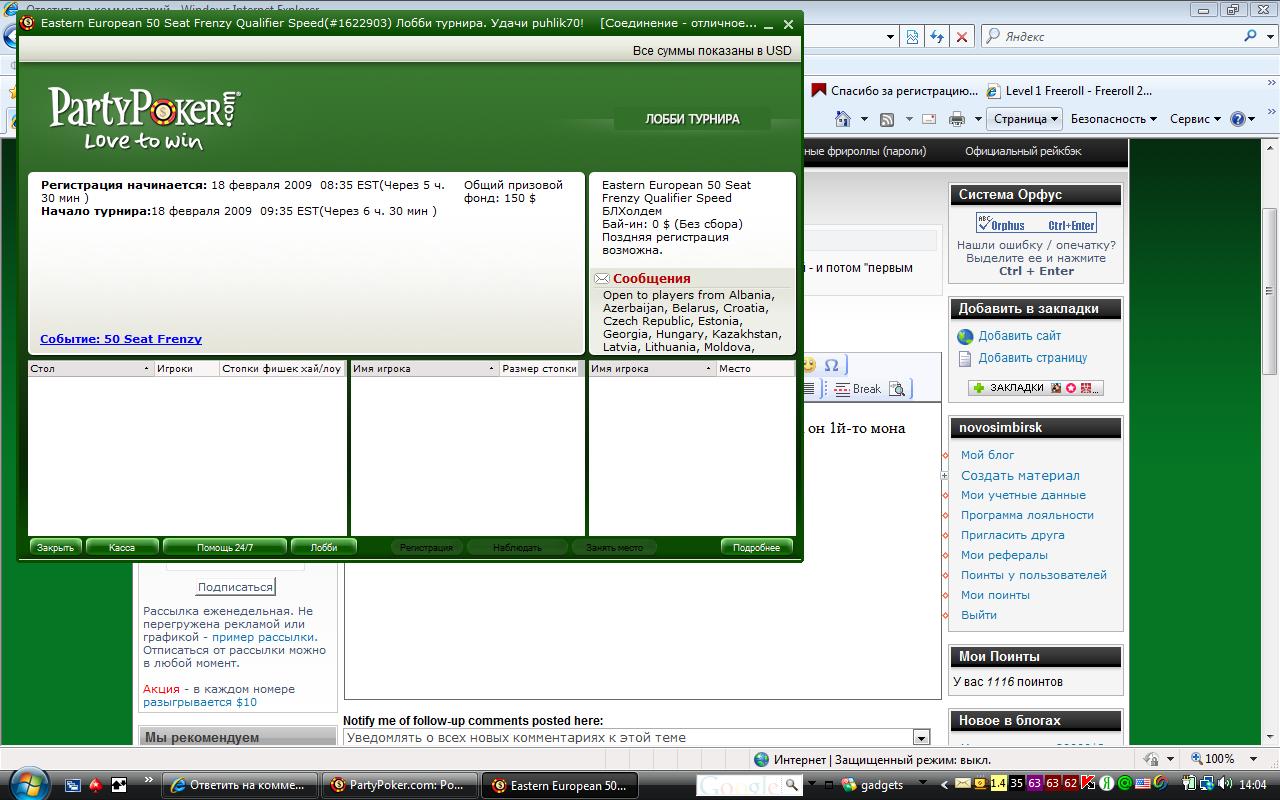This screenshot has width=1280, height=800.
Task: Click the preview magnifier icon in the editor
Action: [897, 389]
